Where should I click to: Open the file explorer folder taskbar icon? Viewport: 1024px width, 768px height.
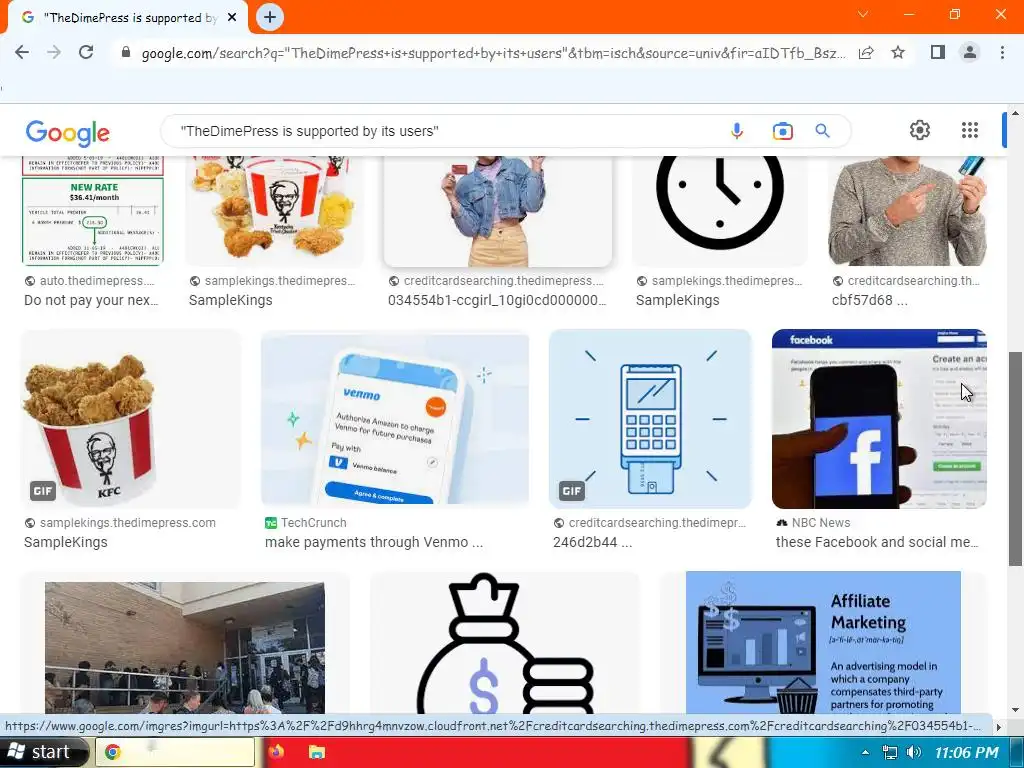[317, 752]
